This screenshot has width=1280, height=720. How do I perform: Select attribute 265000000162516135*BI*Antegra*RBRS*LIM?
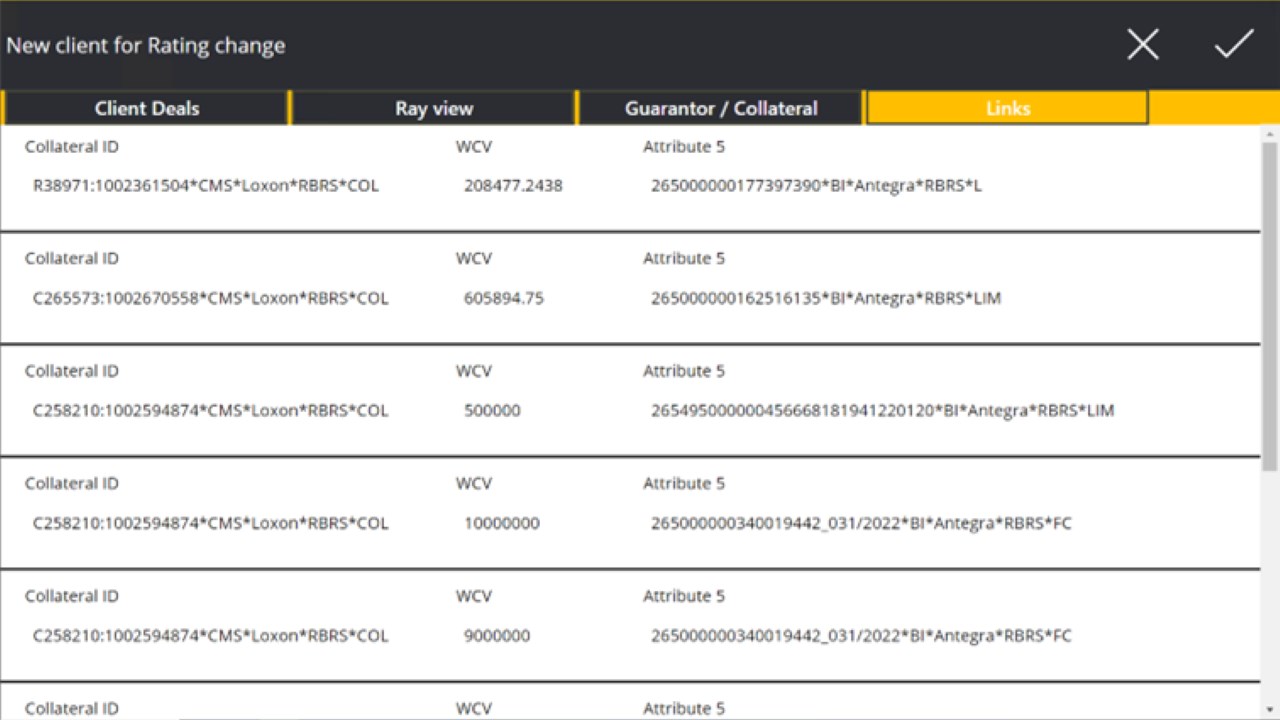tap(826, 298)
